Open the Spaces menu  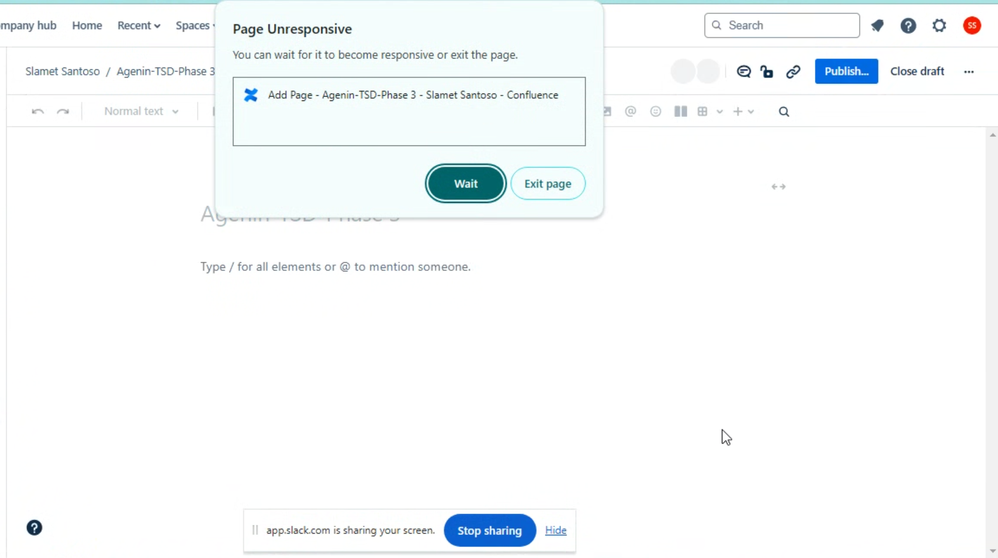click(x=195, y=25)
